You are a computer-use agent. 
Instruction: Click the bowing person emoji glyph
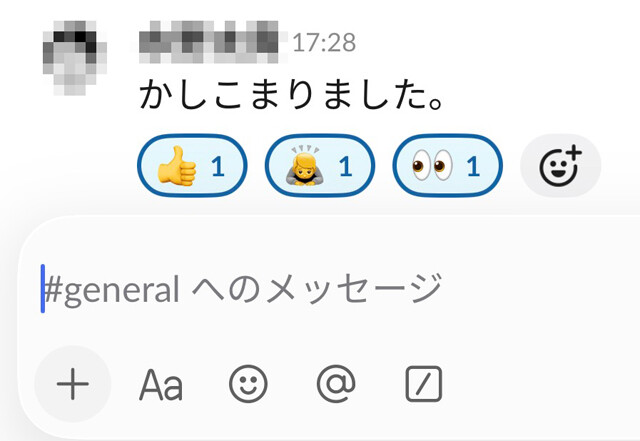click(x=303, y=166)
